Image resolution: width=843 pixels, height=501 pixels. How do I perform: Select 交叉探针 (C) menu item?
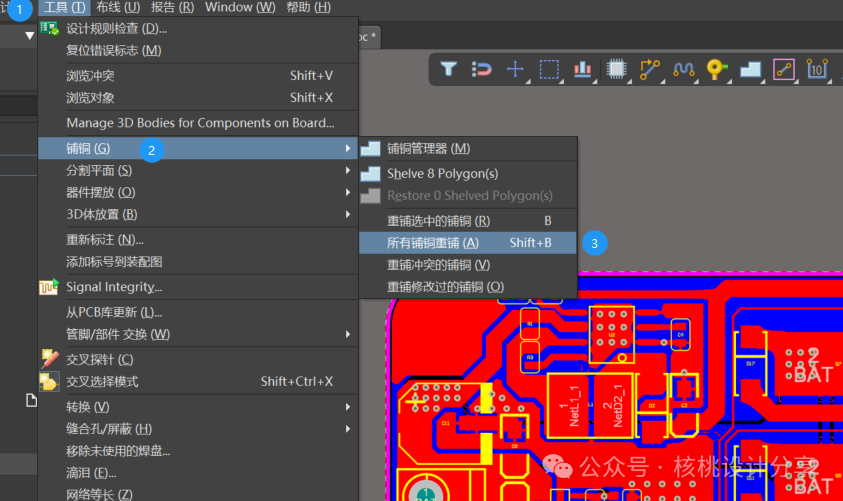[x=198, y=360]
